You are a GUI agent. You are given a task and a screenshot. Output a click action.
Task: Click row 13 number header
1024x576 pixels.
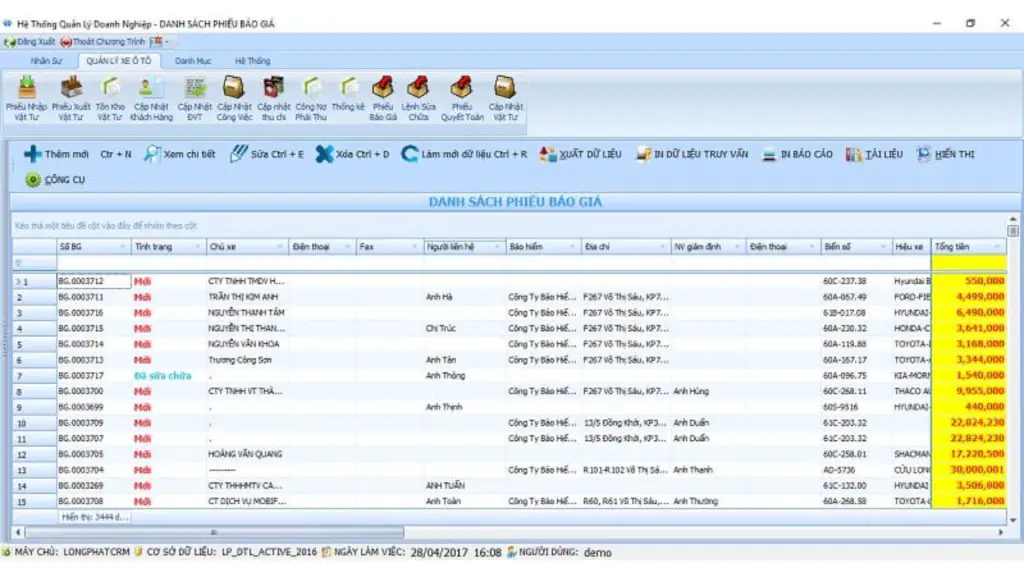point(35,470)
